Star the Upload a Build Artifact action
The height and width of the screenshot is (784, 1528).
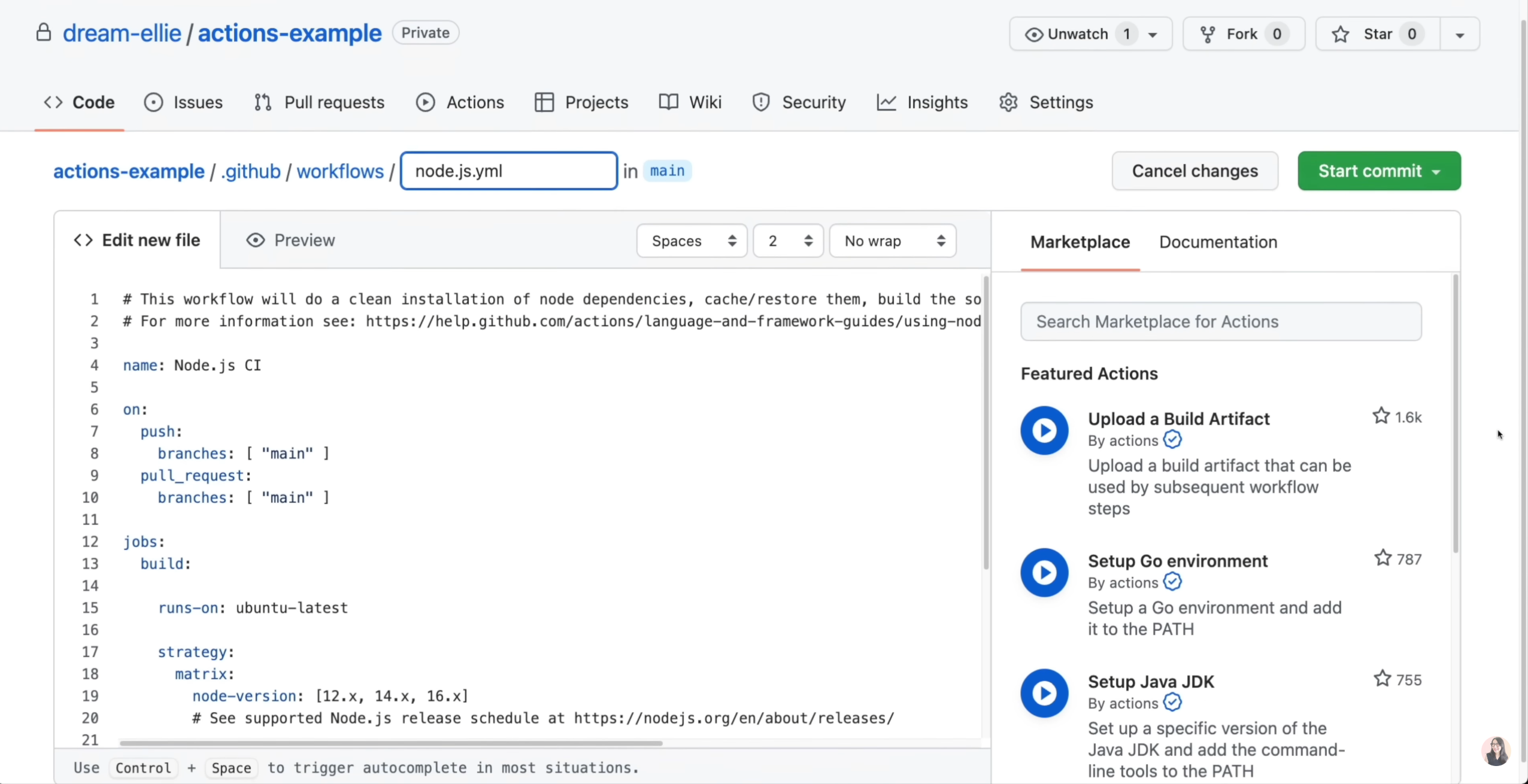[1381, 416]
